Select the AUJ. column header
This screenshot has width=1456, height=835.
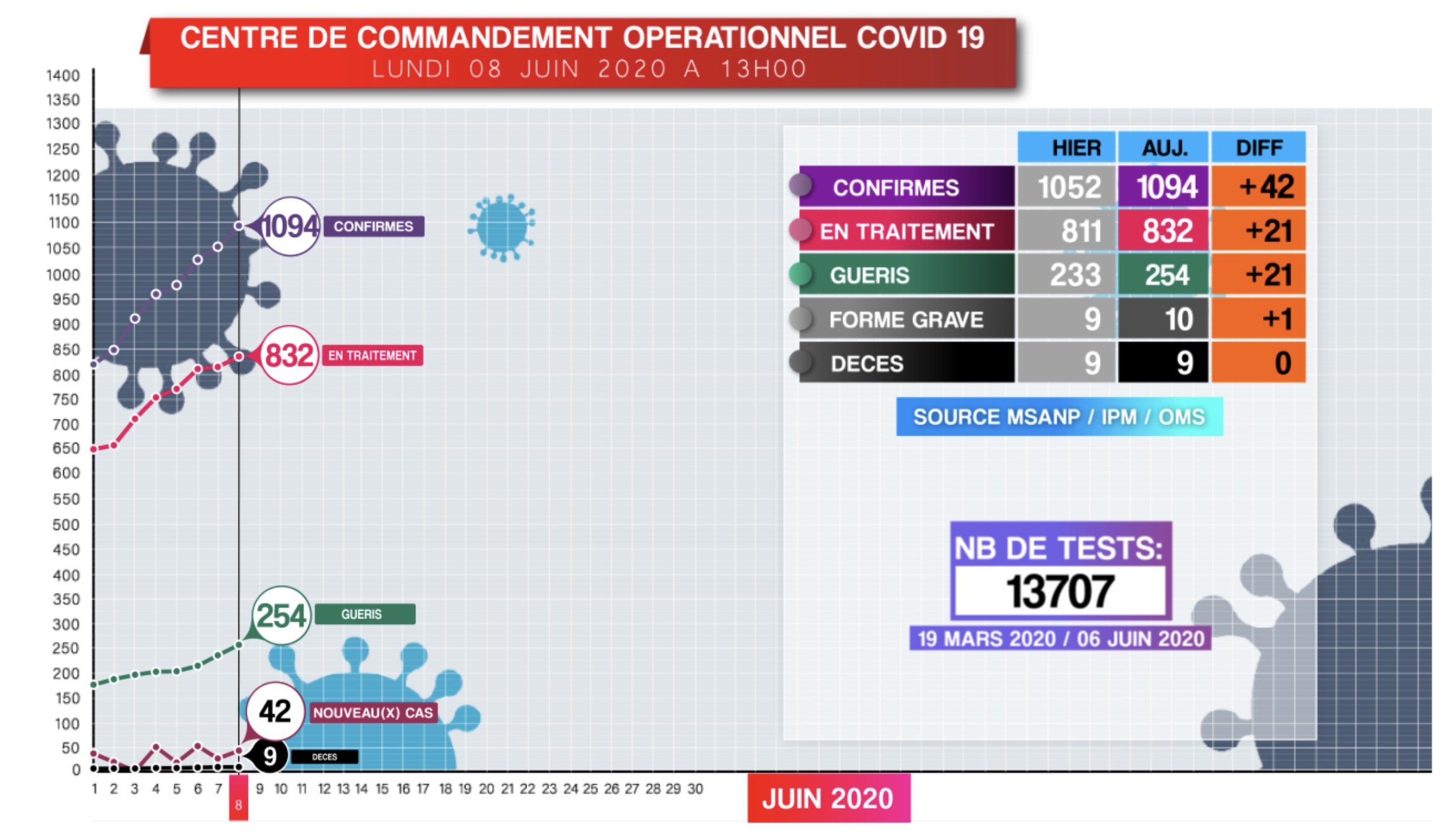pyautogui.click(x=1163, y=147)
